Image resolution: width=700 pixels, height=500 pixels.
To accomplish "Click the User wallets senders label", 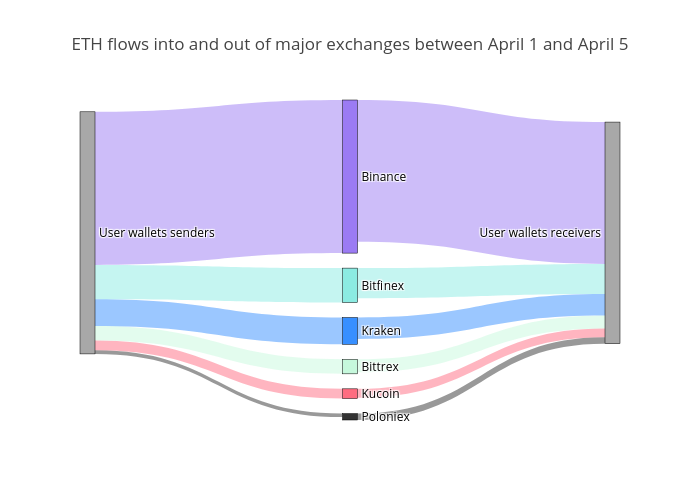I will point(156,233).
